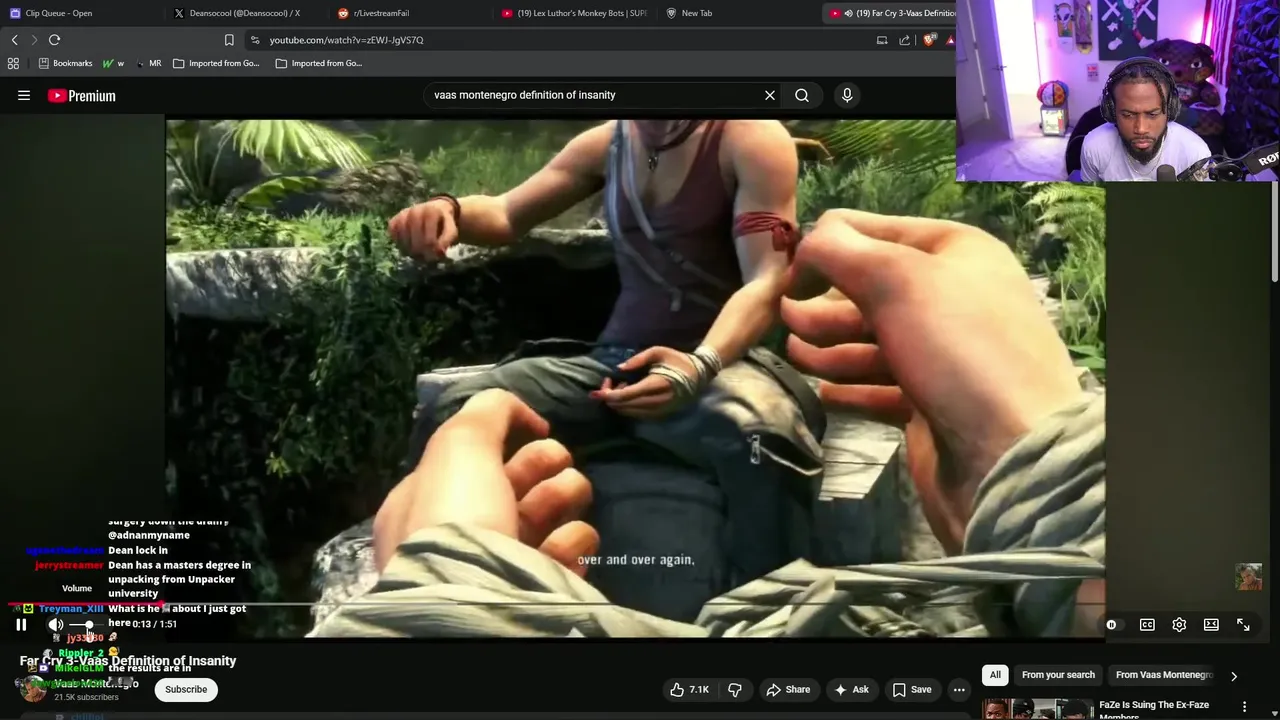This screenshot has width=1280, height=720.
Task: Toggle closed captions on the player
Action: tap(1147, 624)
